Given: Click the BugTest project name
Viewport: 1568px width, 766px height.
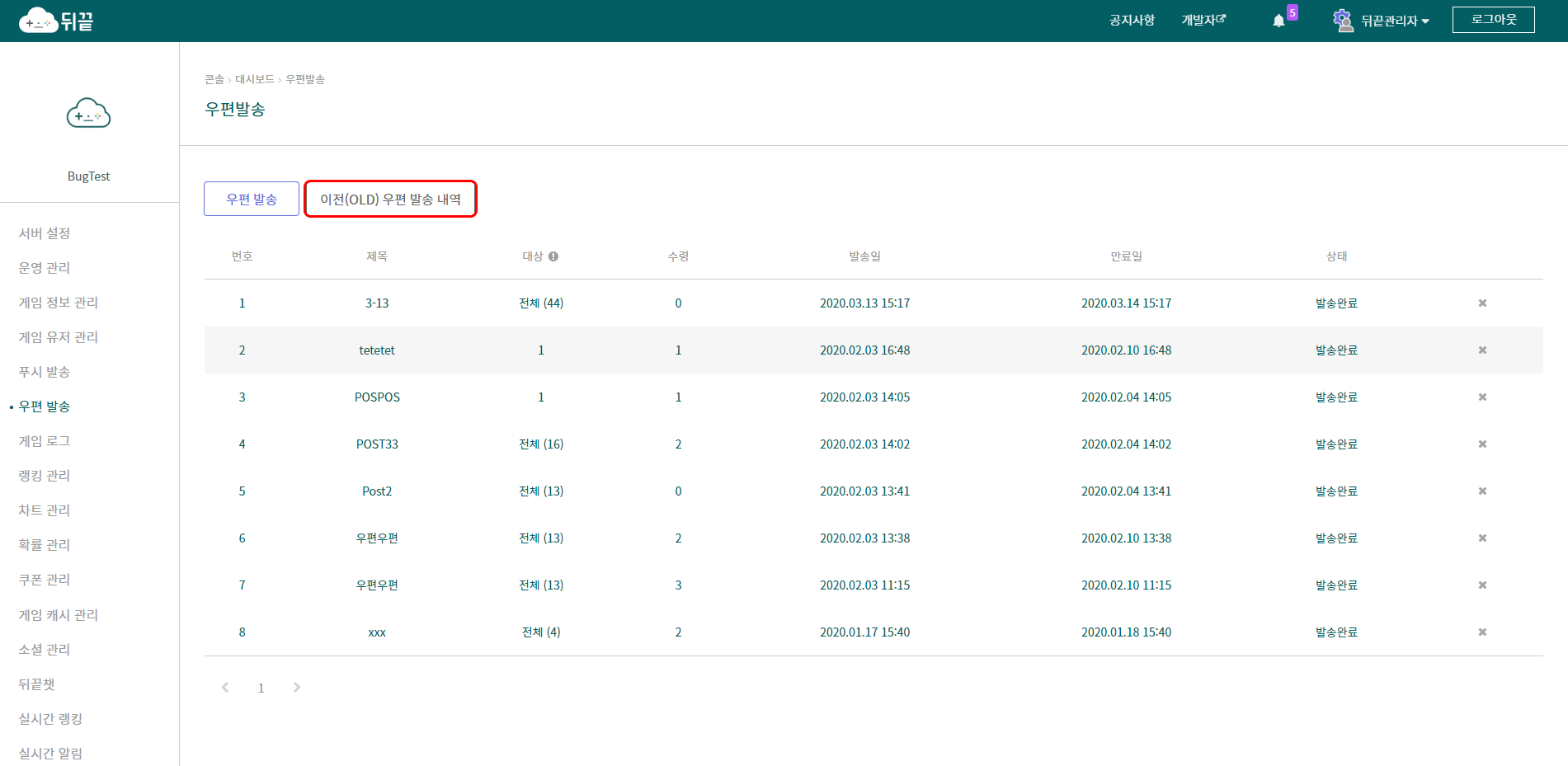Looking at the screenshot, I should (88, 176).
